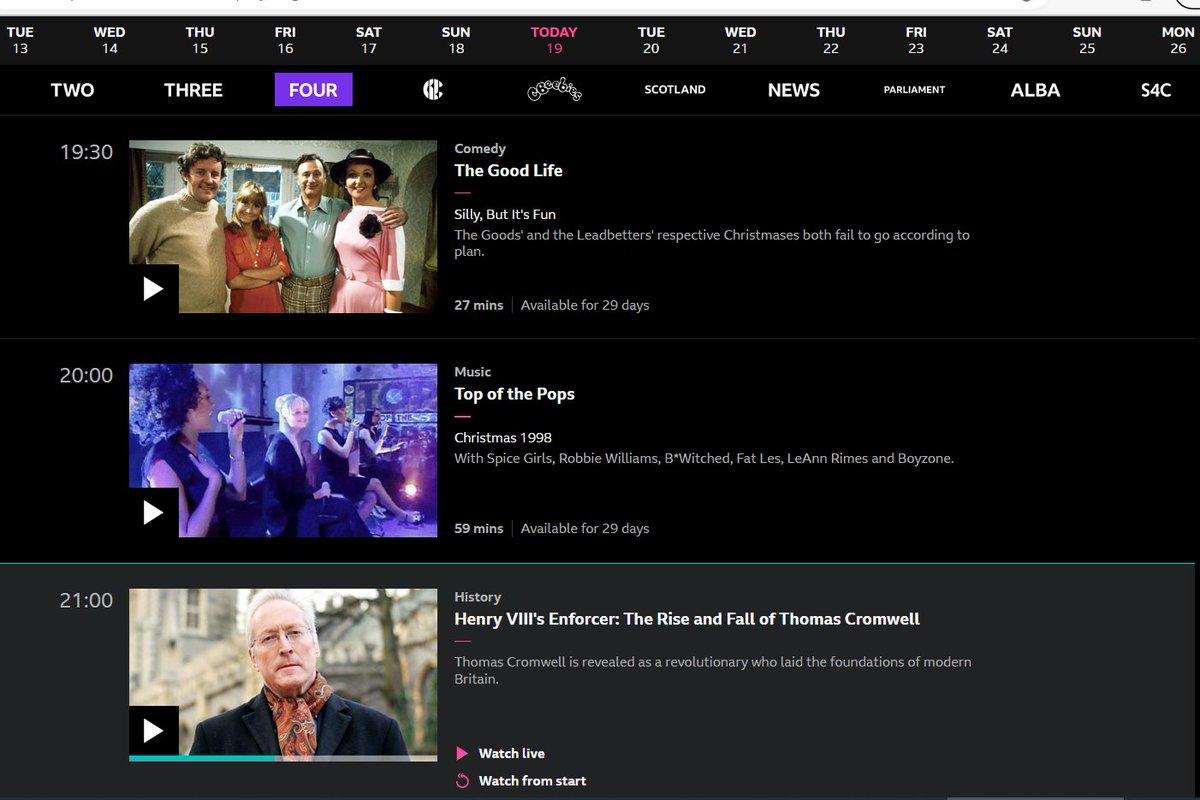This screenshot has width=1200, height=800.
Task: Play The Good Life episode overlay button
Action: click(x=154, y=289)
